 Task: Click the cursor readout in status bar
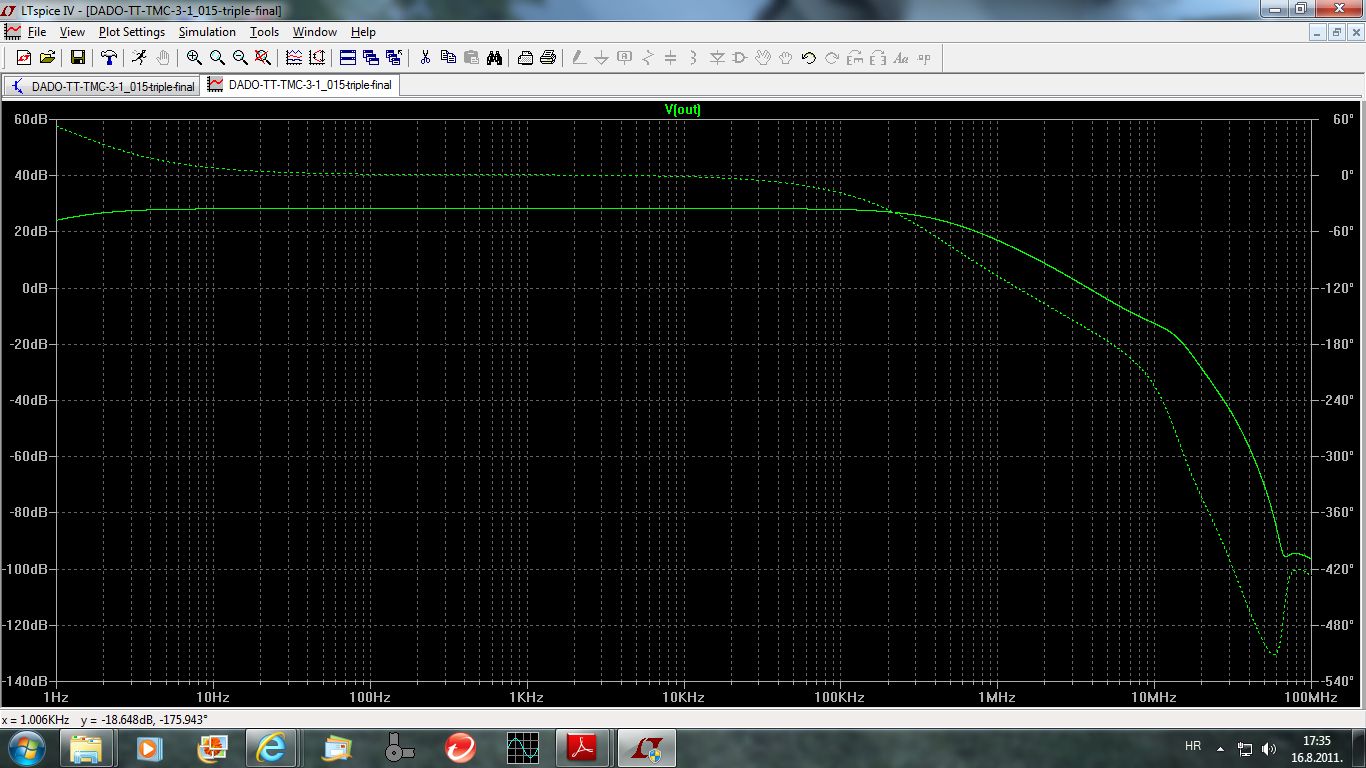105,720
